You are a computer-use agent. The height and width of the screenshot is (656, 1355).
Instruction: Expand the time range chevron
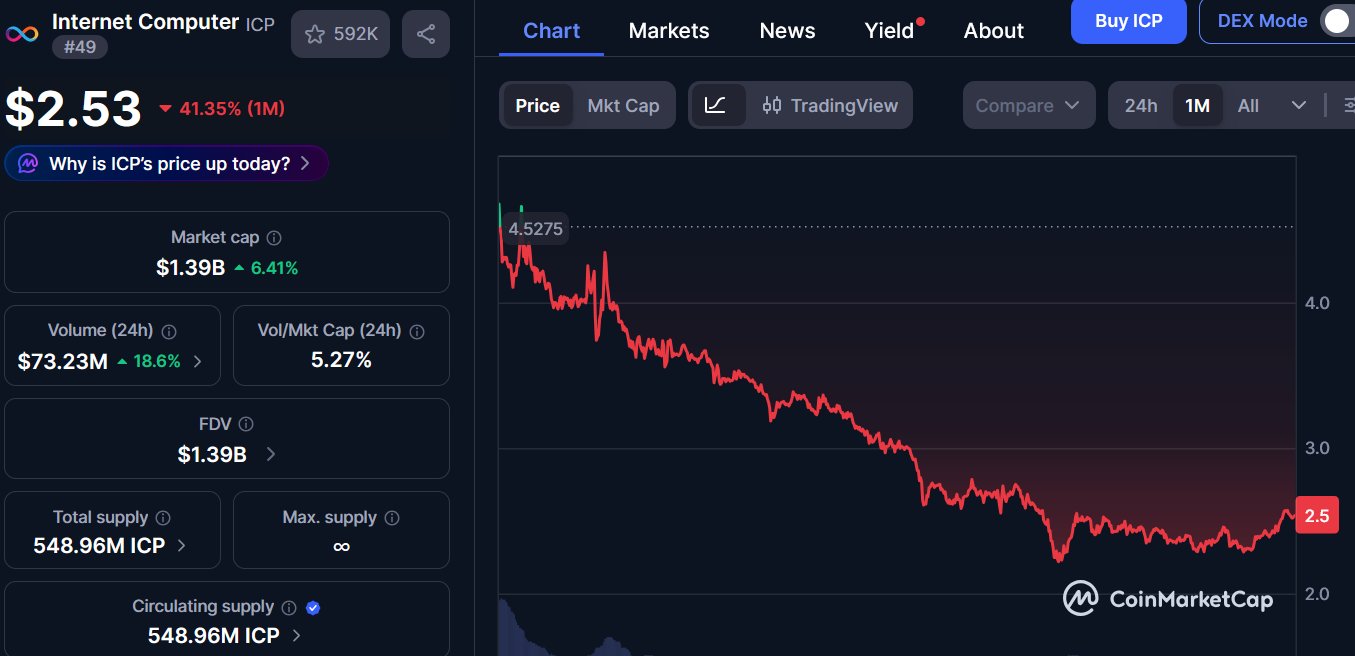1299,105
